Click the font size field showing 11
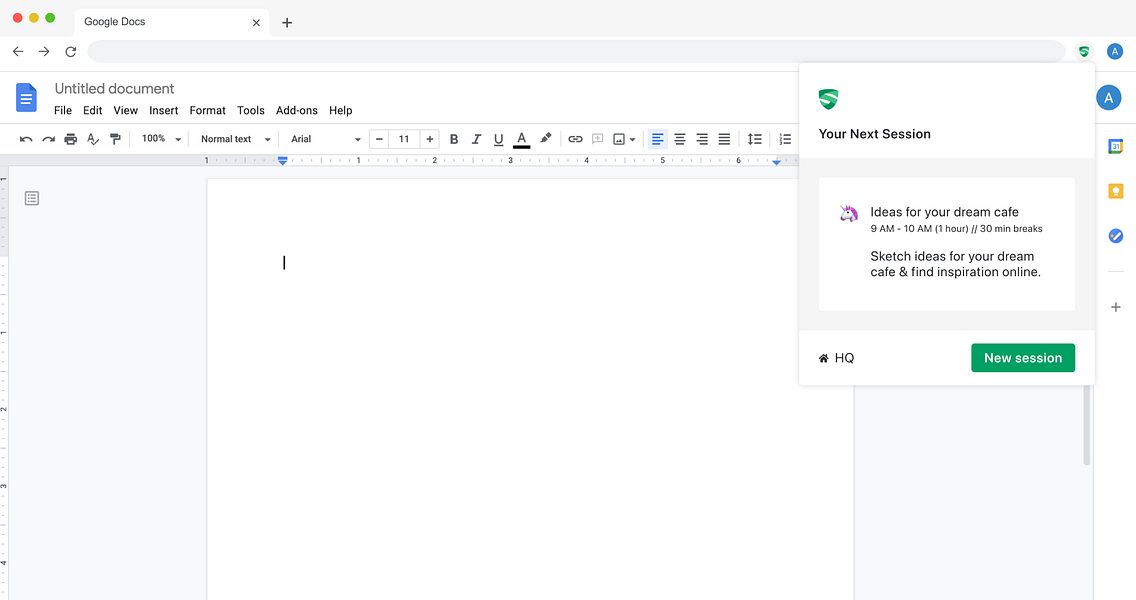Image resolution: width=1136 pixels, height=600 pixels. click(404, 139)
